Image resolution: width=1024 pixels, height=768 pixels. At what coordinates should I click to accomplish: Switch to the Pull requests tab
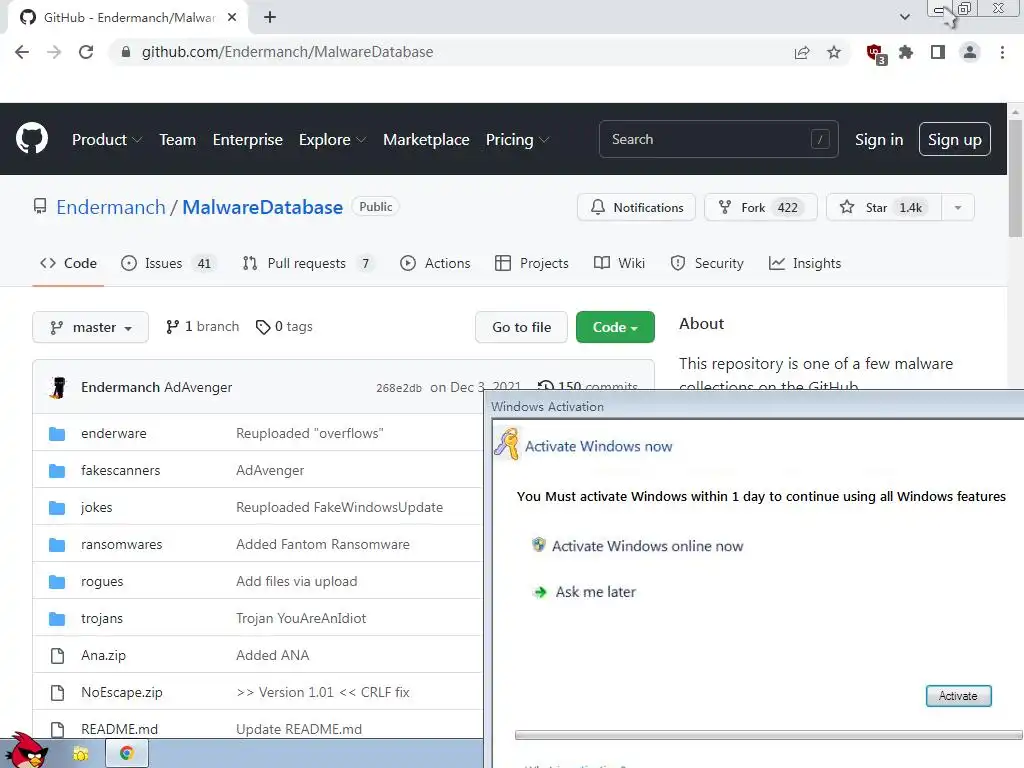(x=308, y=263)
